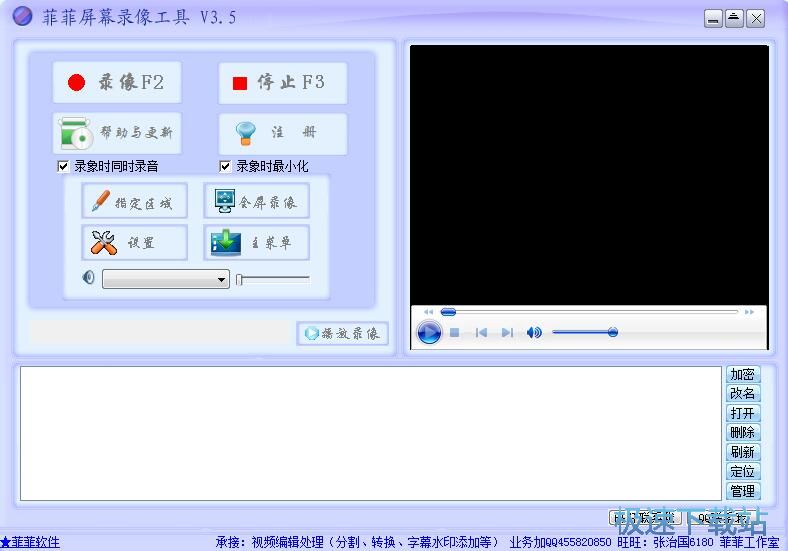The image size is (788, 551).
Task: Click 删除 delete button
Action: (743, 432)
